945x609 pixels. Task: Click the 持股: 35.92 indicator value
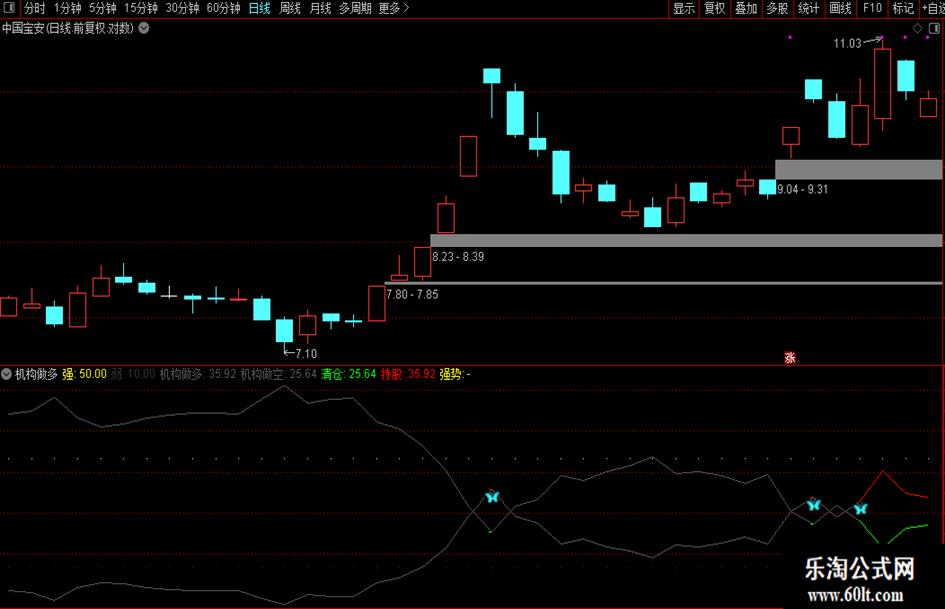(408, 374)
